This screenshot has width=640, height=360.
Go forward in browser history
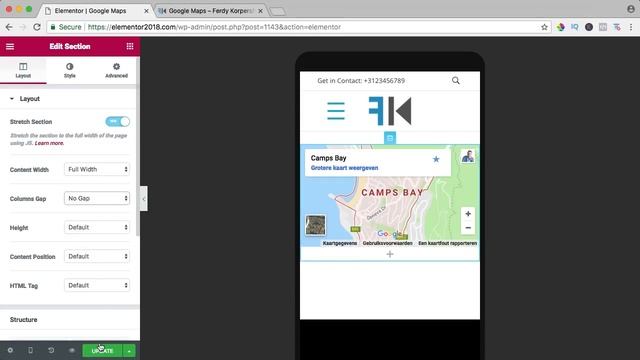tap(23, 27)
